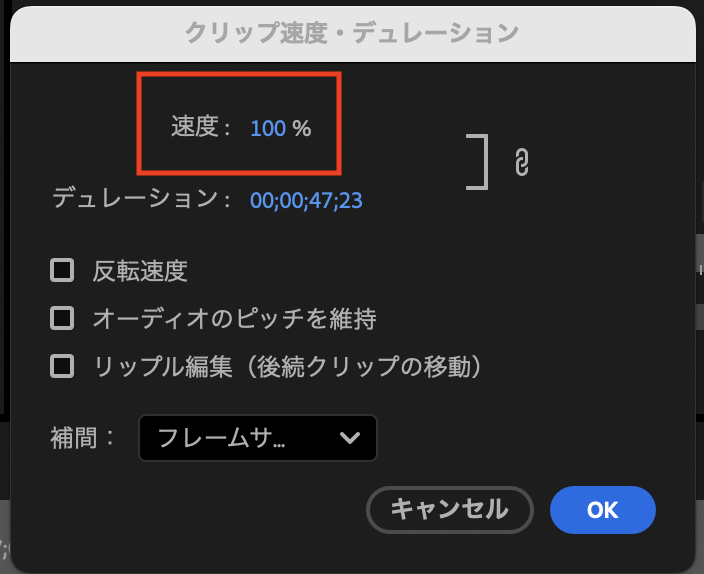Select the speed value 100

(x=268, y=129)
